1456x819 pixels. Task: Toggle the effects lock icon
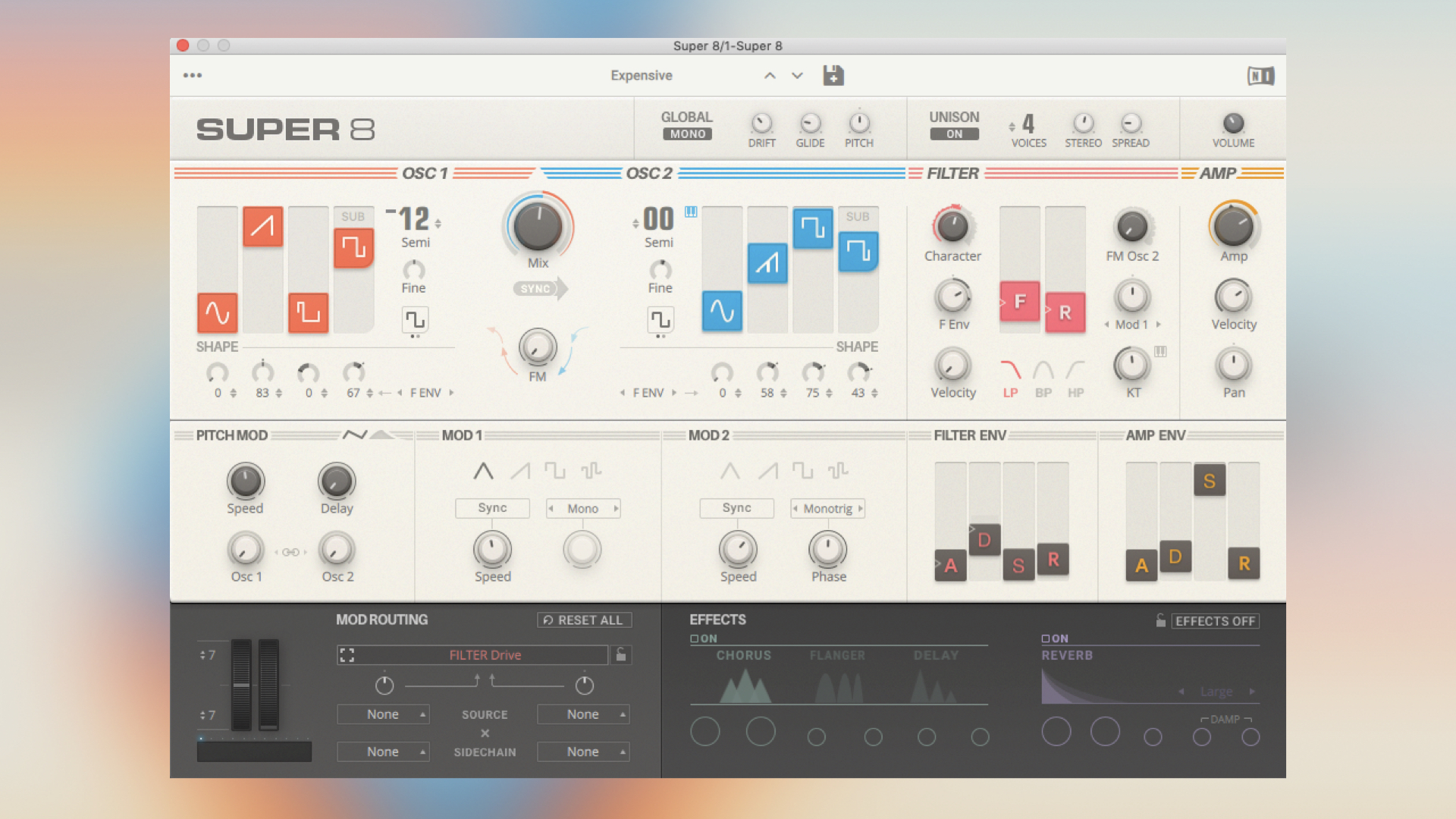point(1160,620)
